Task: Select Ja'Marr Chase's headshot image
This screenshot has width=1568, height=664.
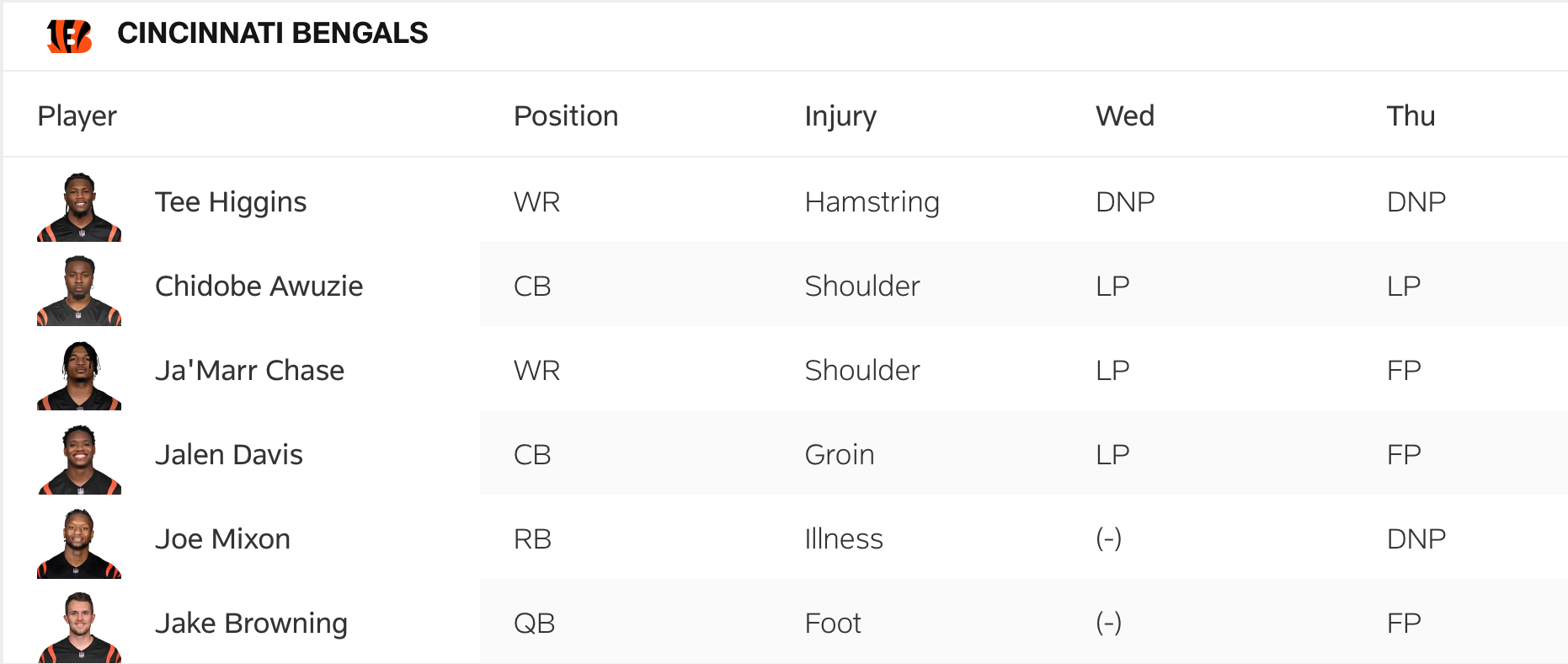Action: (x=79, y=376)
